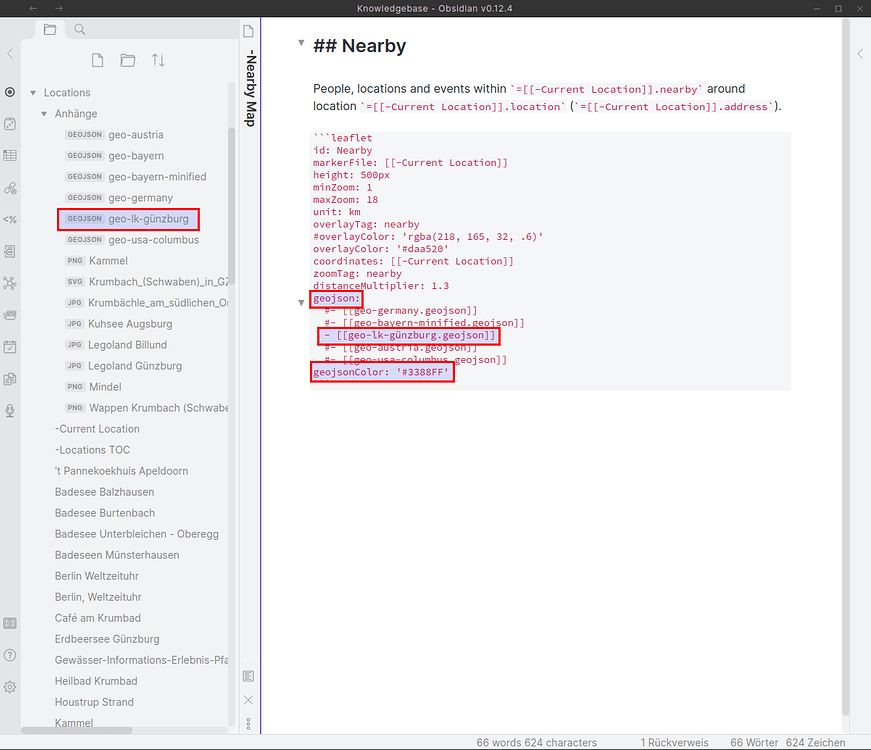
Task: Create a new note from the explorer toolbar
Action: click(x=97, y=60)
